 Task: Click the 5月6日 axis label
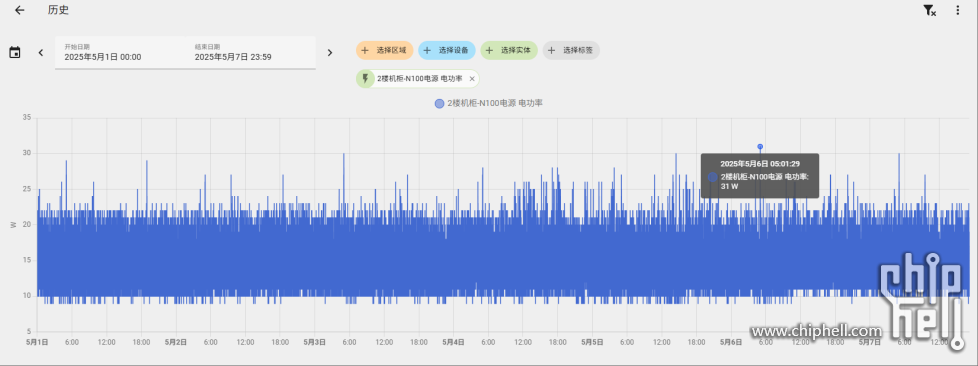pyautogui.click(x=731, y=342)
